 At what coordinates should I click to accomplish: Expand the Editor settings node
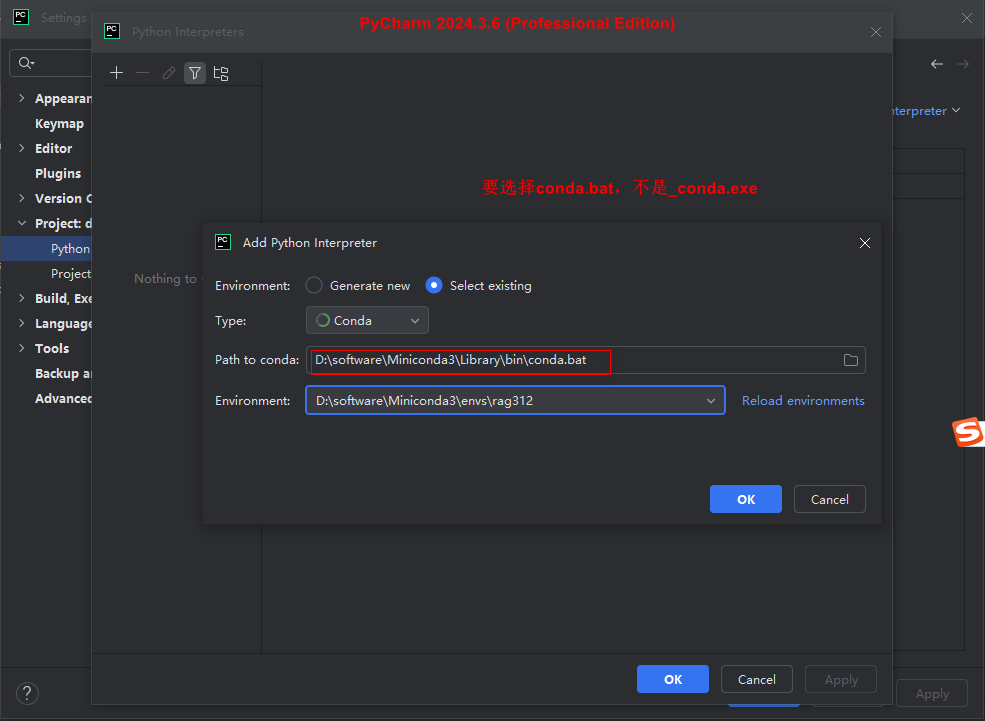(x=22, y=148)
